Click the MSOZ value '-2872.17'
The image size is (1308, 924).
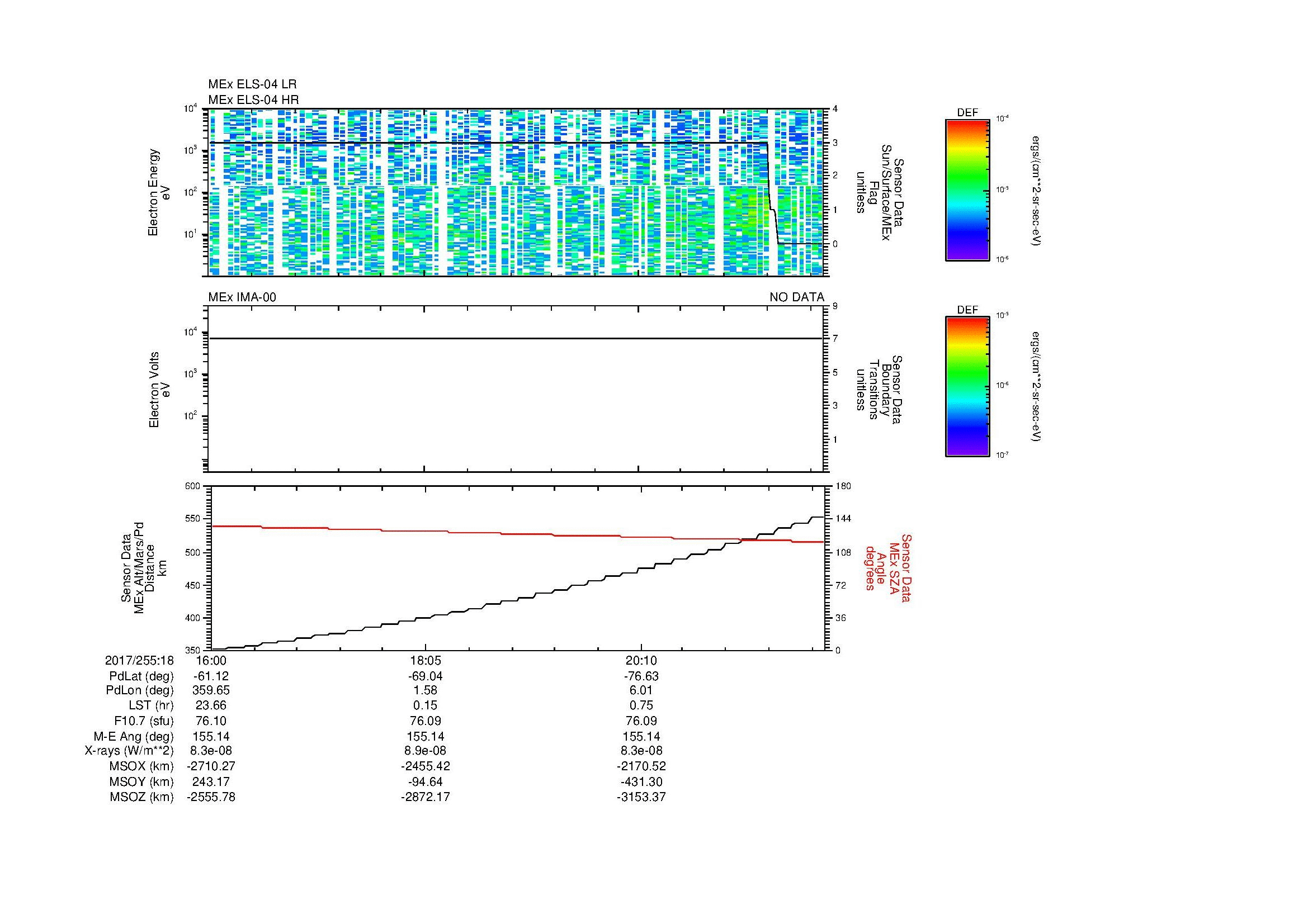click(425, 797)
